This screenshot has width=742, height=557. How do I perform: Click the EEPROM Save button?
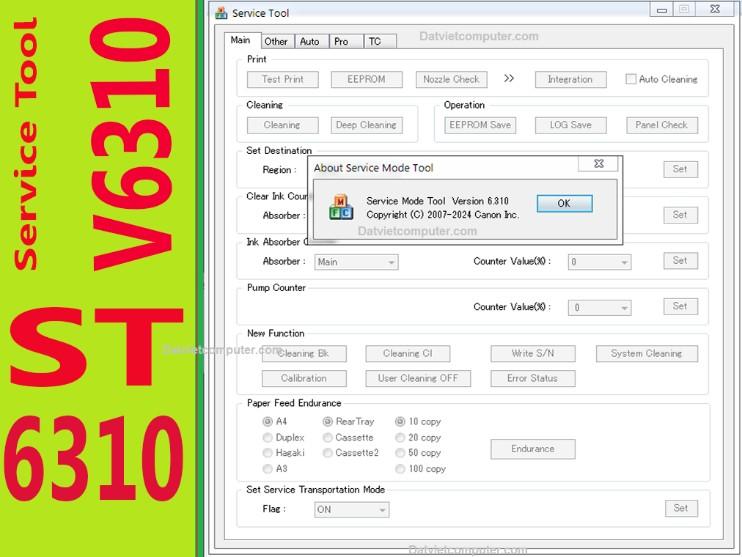pos(480,125)
